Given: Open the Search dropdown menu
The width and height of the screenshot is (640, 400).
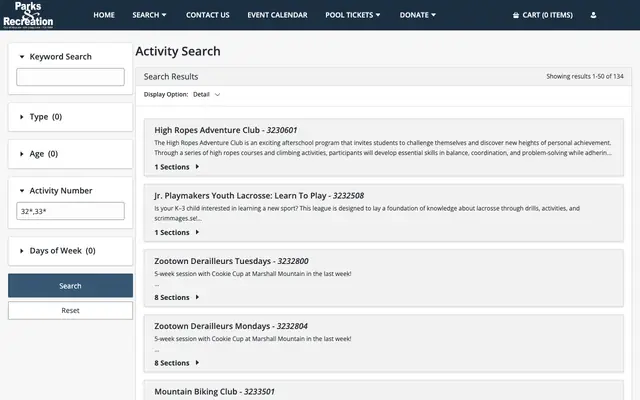Looking at the screenshot, I should (149, 15).
